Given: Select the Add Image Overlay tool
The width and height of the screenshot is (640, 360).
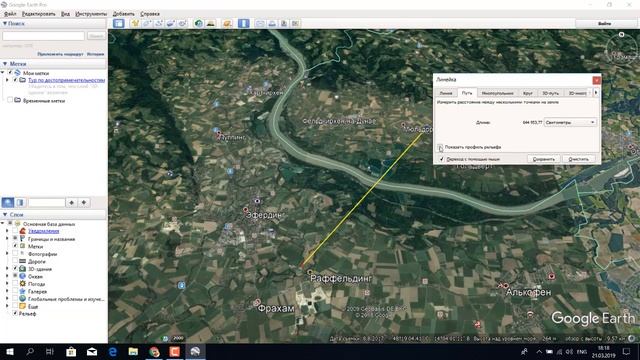Looking at the screenshot, I should [x=171, y=23].
